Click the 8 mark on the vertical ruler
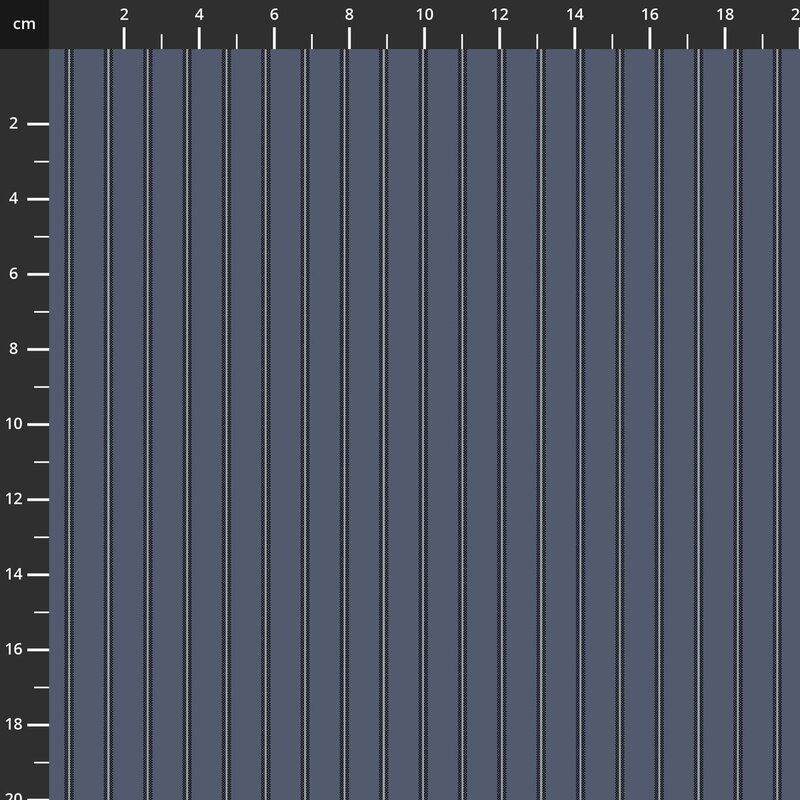Viewport: 800px width, 800px height. (x=14, y=349)
